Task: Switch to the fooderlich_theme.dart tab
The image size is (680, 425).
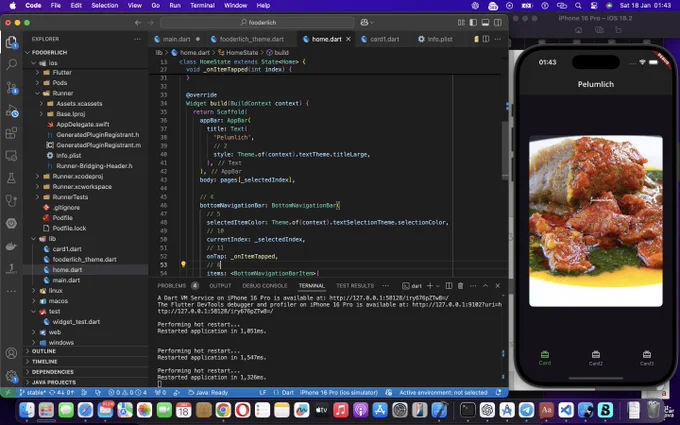Action: (x=252, y=39)
